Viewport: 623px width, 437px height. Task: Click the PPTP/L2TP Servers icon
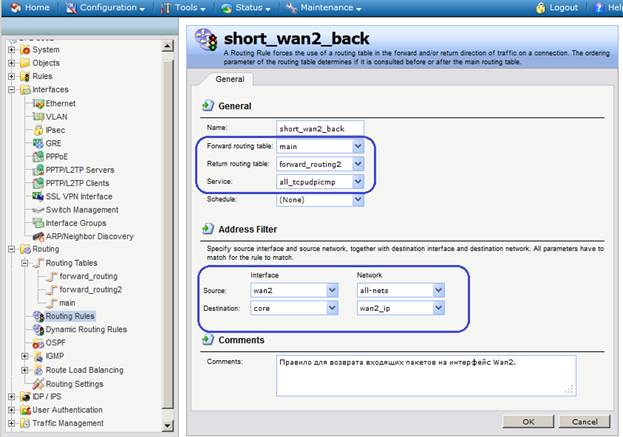tap(38, 170)
